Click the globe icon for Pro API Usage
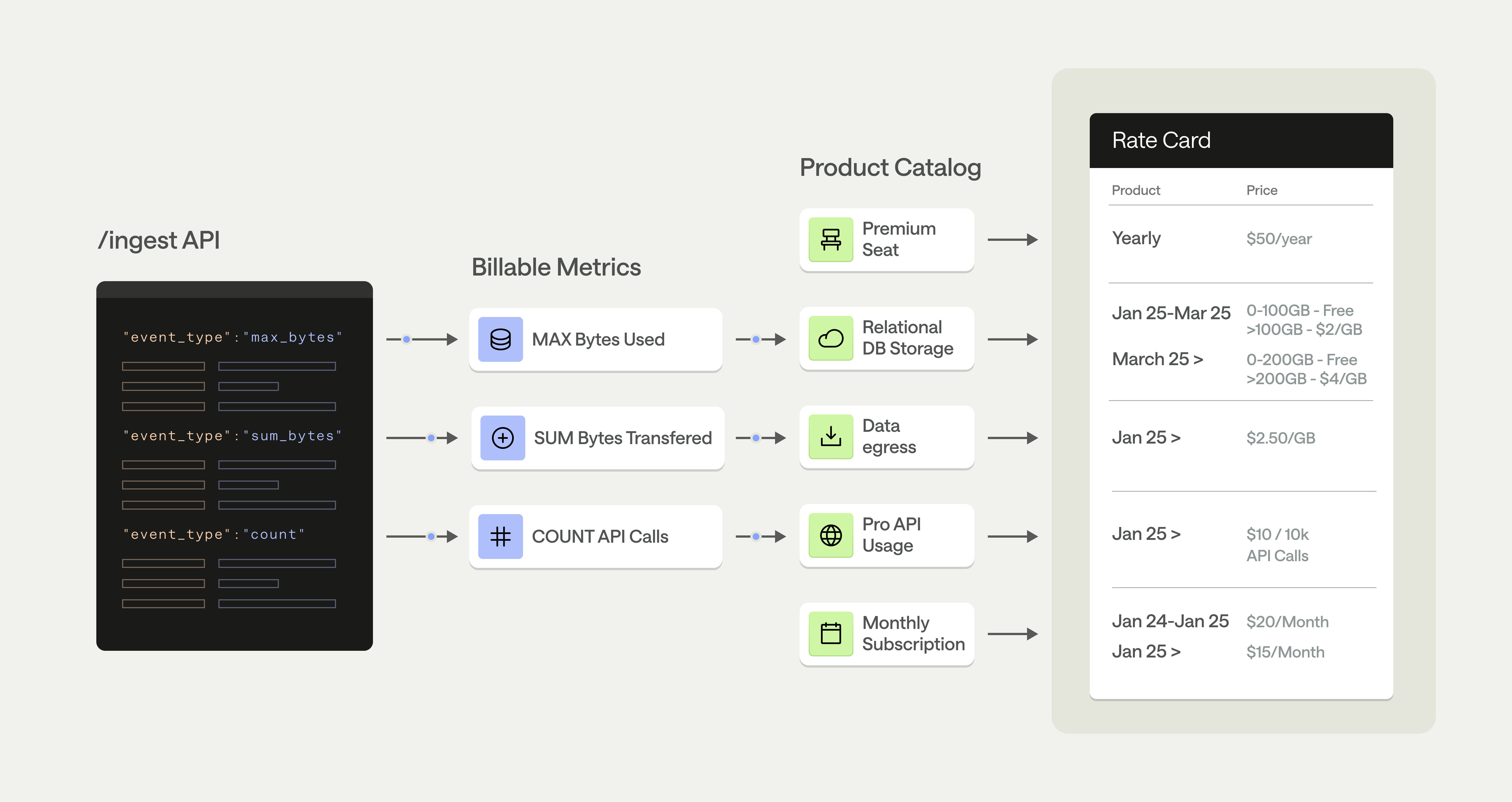This screenshot has height=802, width=1512. (830, 535)
